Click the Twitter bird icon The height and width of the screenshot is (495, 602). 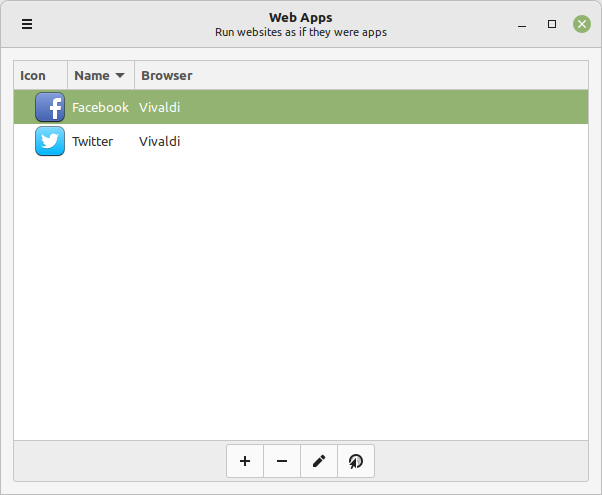point(50,141)
